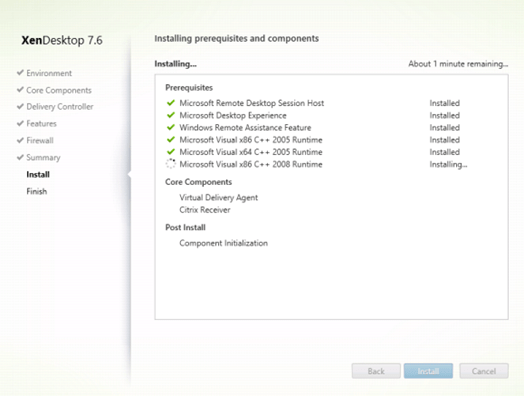Click the Prerequisites section heading

[189, 88]
